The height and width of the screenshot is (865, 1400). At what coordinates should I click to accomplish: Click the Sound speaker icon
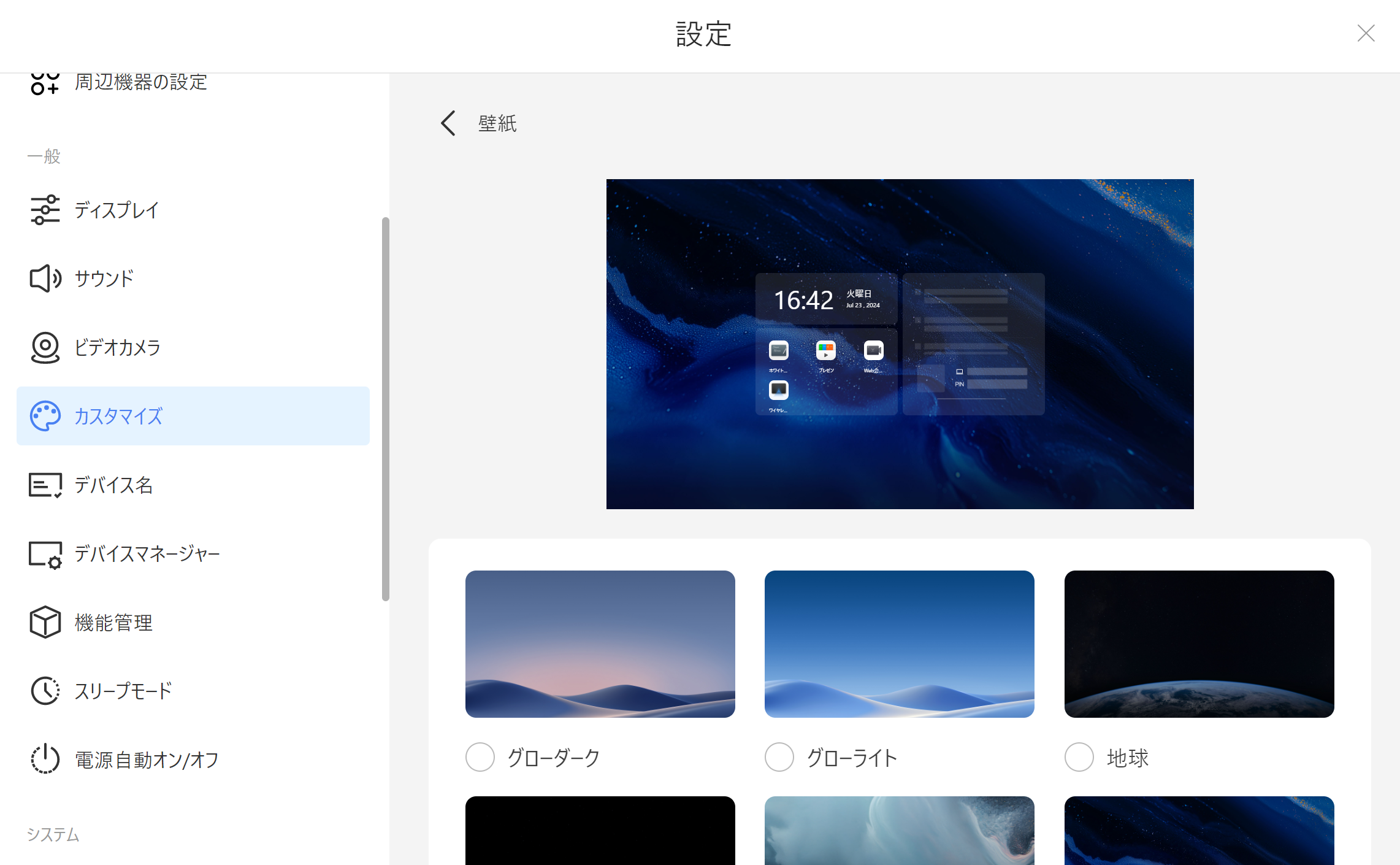click(45, 279)
